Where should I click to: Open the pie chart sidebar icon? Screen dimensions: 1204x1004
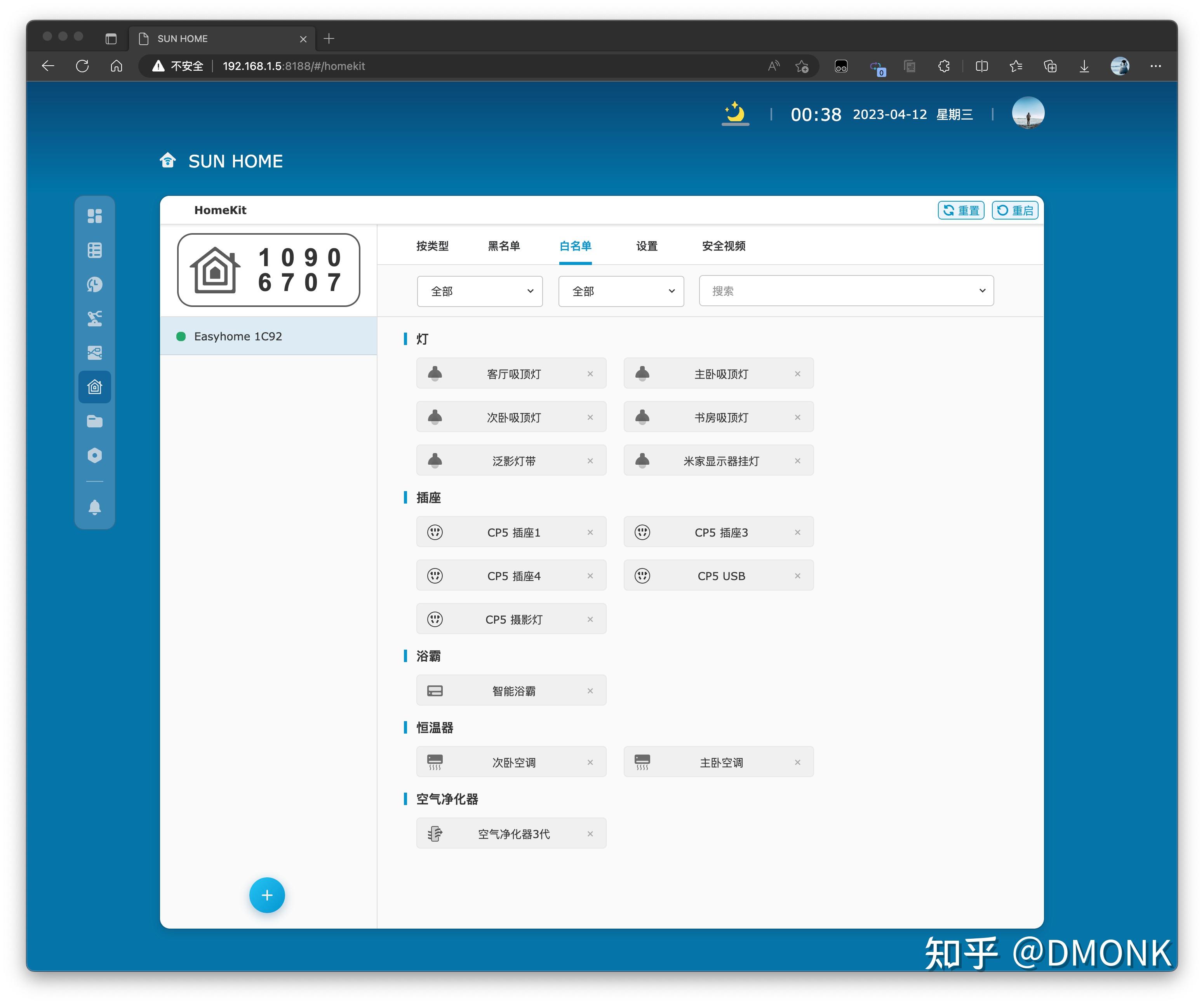pos(95,284)
